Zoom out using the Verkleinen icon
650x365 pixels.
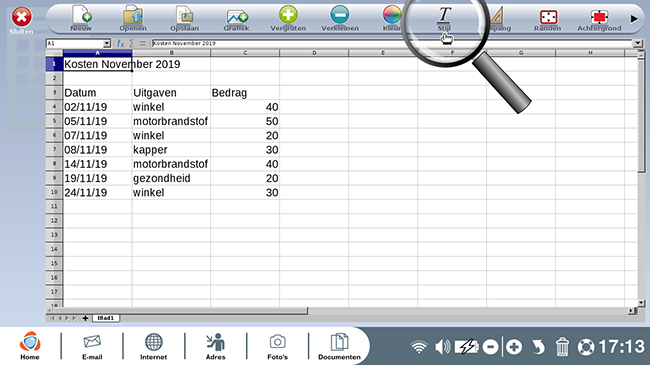(340, 18)
